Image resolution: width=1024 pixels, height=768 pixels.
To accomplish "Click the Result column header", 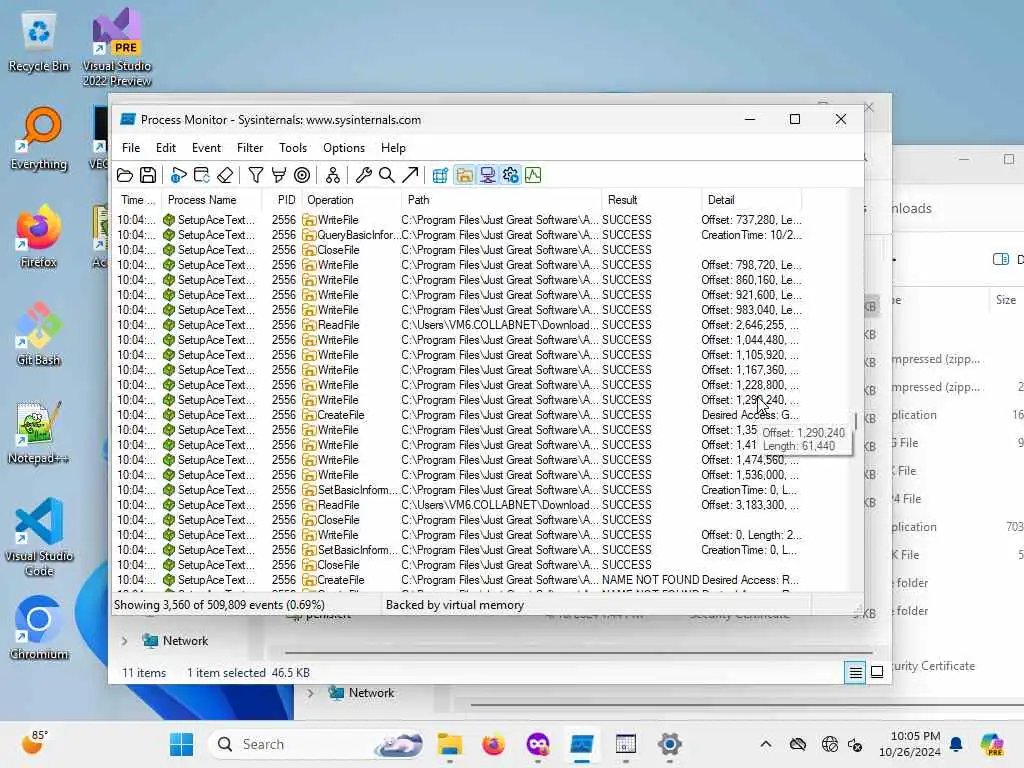I will click(651, 200).
